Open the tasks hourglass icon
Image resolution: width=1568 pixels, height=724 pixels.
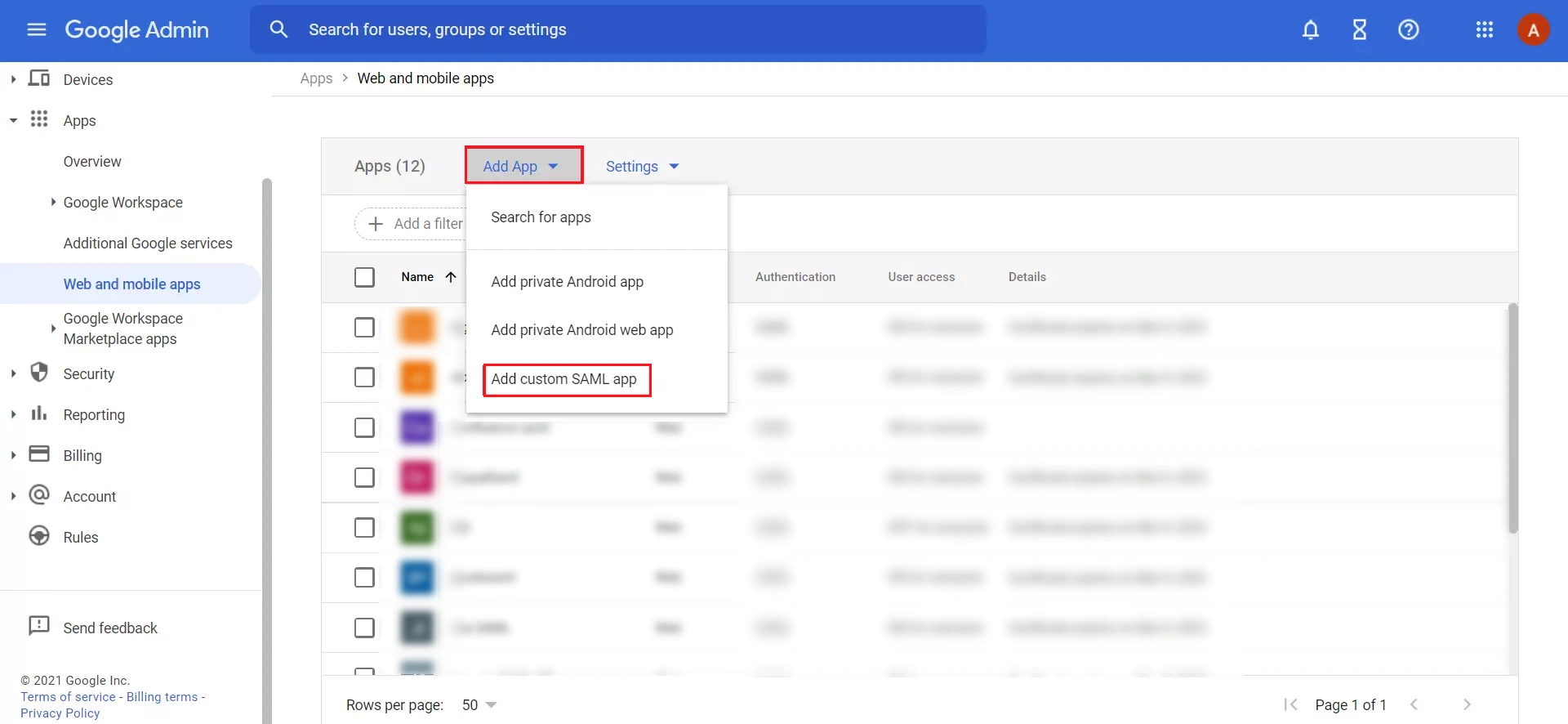click(x=1360, y=30)
